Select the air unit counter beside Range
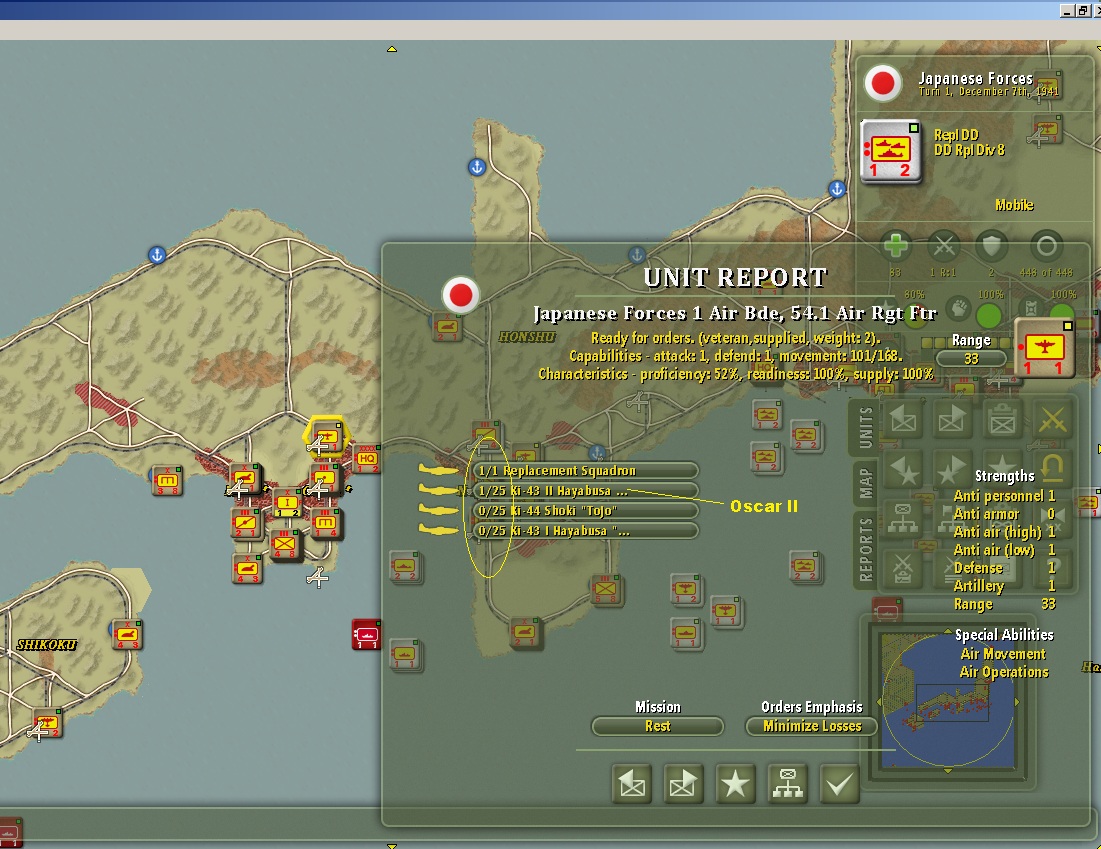This screenshot has height=849, width=1101. (1044, 349)
